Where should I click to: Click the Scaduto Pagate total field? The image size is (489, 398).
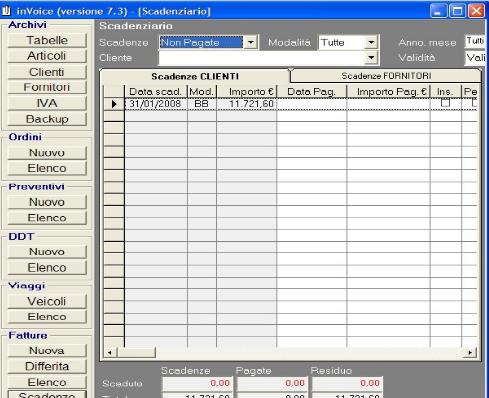pos(273,383)
